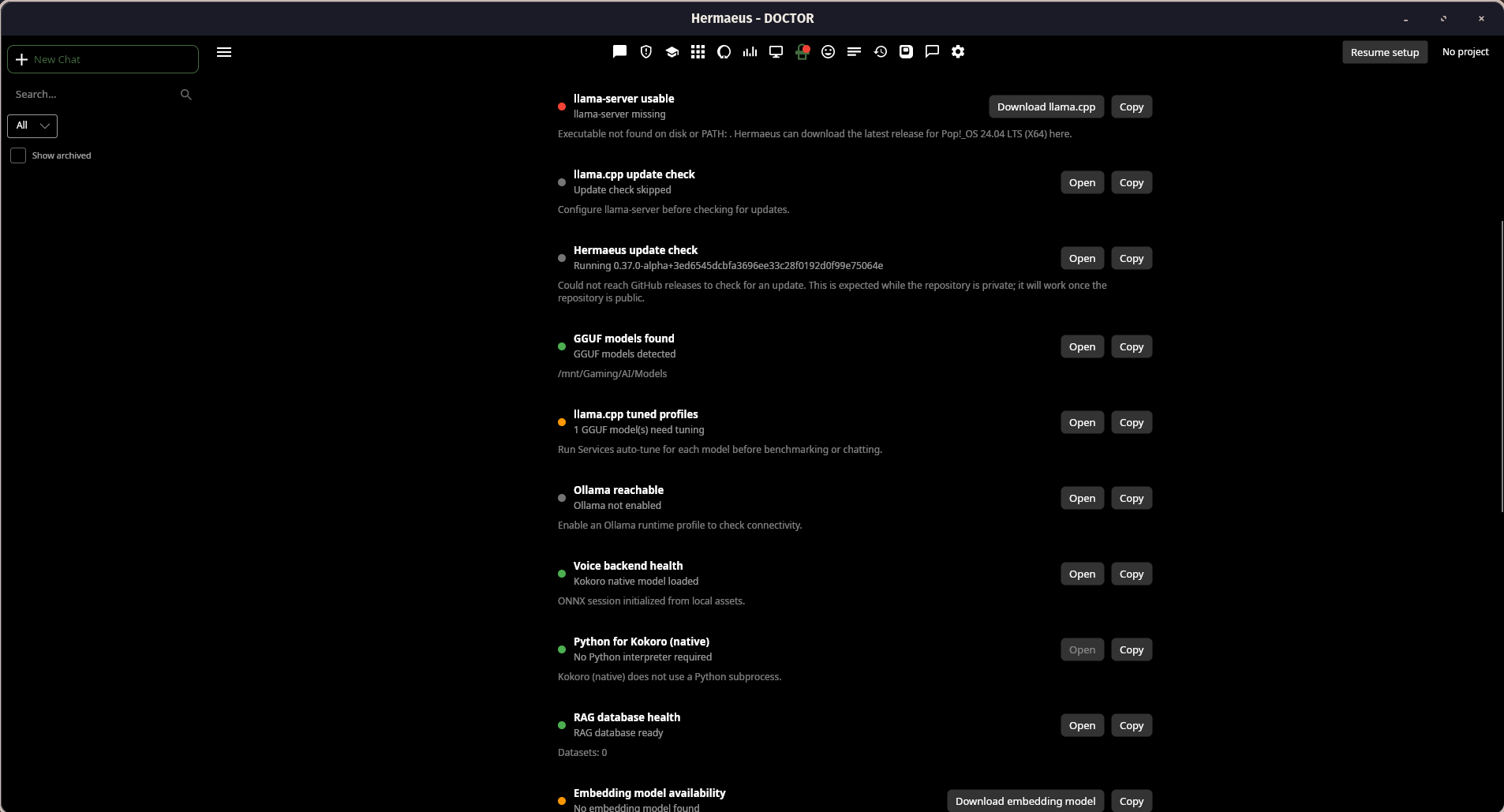Open the No project selector

point(1465,52)
